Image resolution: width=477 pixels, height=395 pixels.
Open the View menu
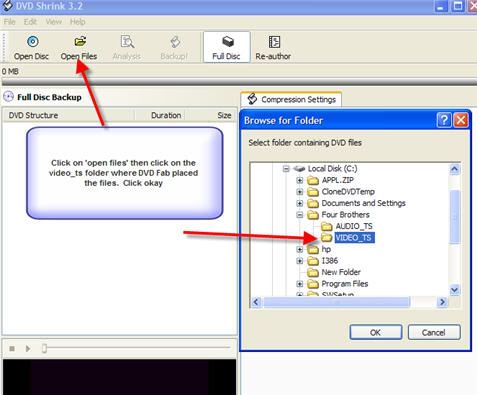click(54, 22)
